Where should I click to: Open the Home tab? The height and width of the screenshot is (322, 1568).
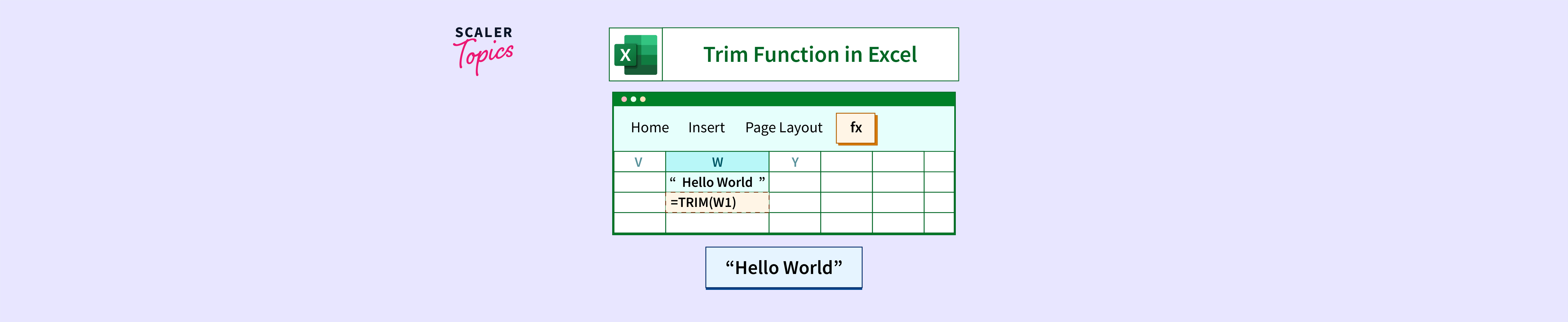(x=650, y=128)
